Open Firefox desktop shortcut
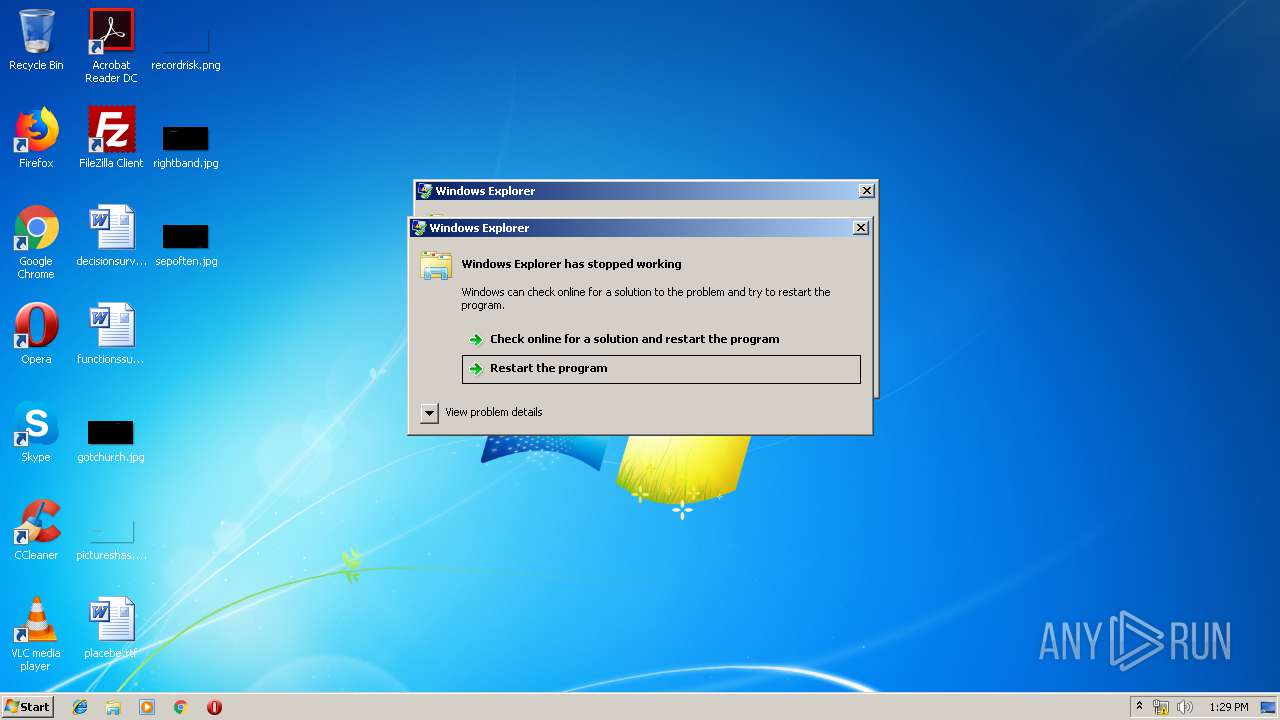Image resolution: width=1280 pixels, height=720 pixels. click(36, 138)
